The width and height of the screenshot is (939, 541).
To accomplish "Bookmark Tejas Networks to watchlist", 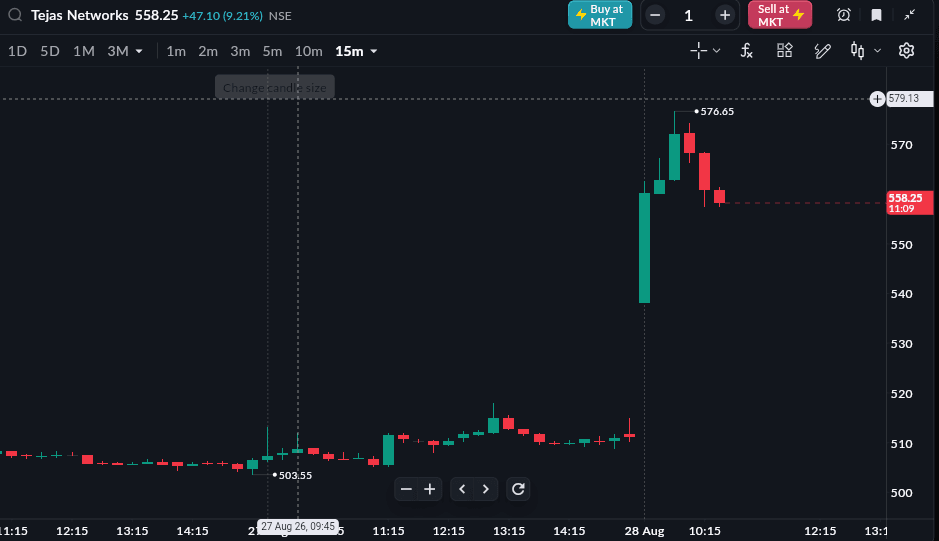I will tap(876, 15).
